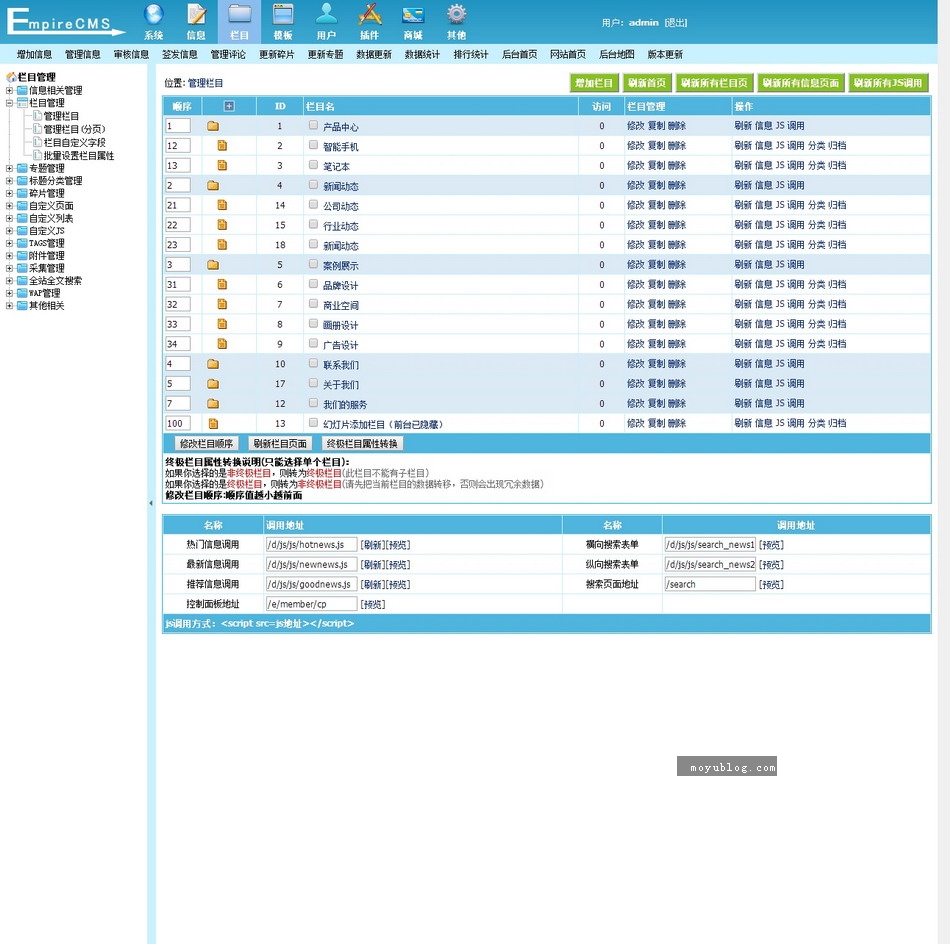Screen dimensions: 950x944
Task: Click the /search address field
Action: pyautogui.click(x=710, y=584)
